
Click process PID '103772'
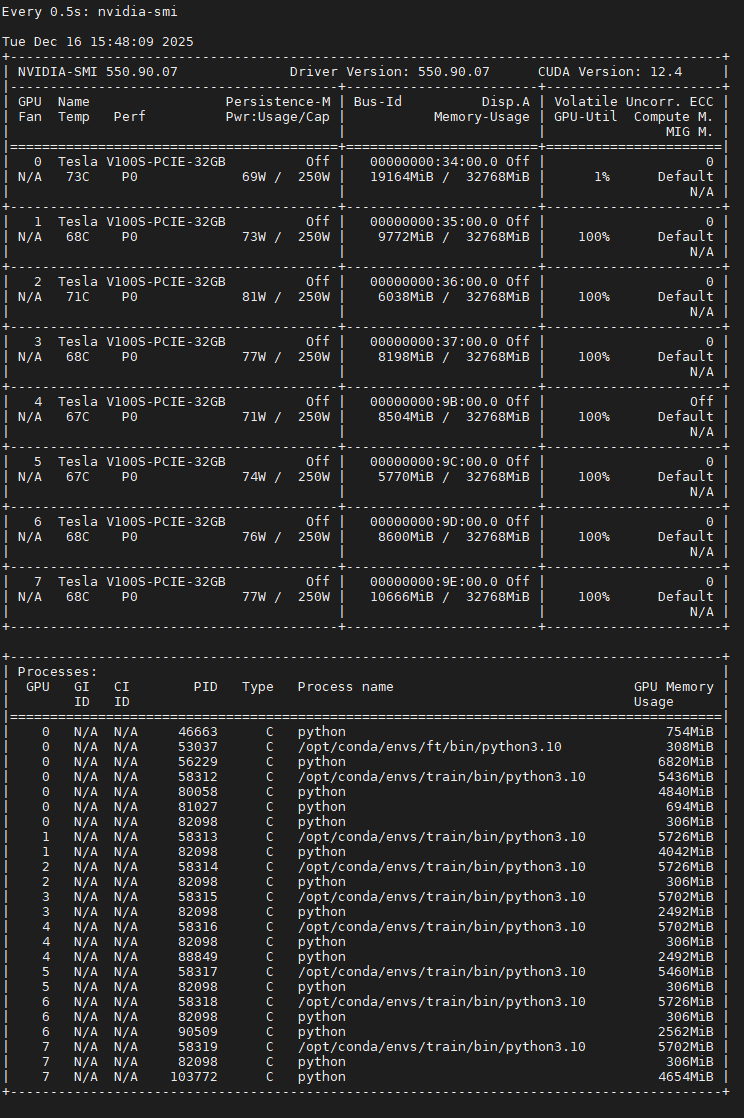[x=194, y=1077]
